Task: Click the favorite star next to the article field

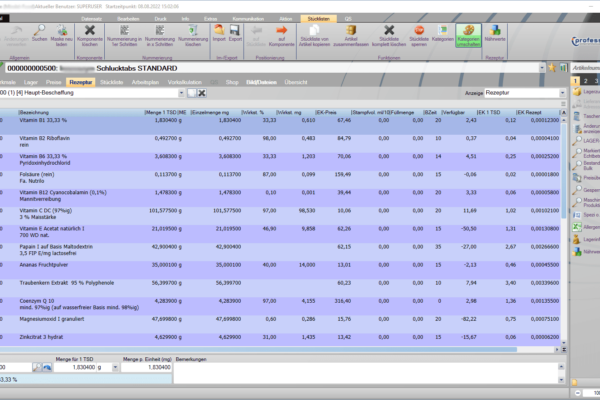Action: click(x=552, y=68)
